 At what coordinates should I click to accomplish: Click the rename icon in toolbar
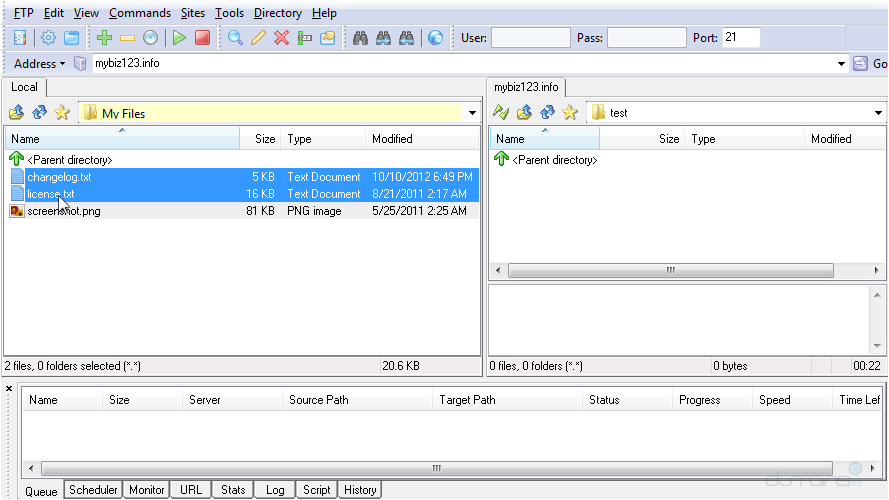[304, 38]
